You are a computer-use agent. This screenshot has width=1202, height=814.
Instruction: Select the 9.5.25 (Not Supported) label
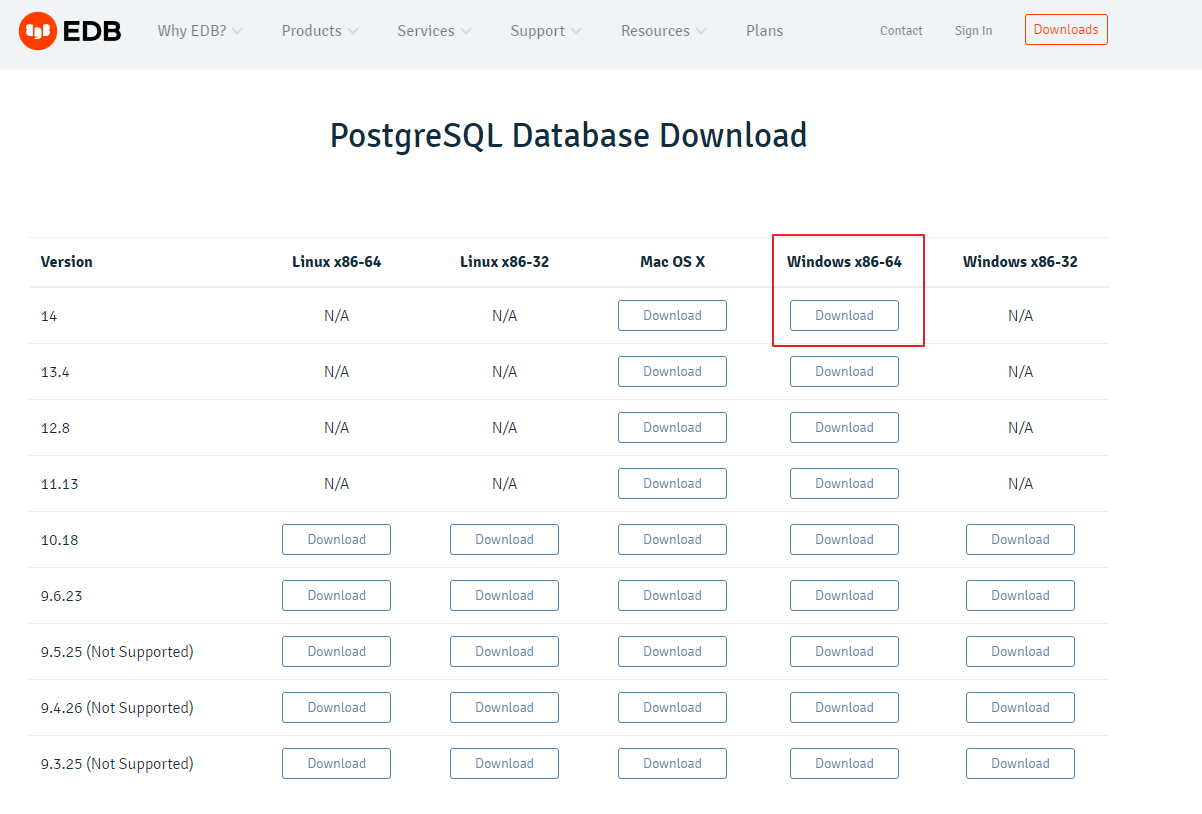coord(117,652)
